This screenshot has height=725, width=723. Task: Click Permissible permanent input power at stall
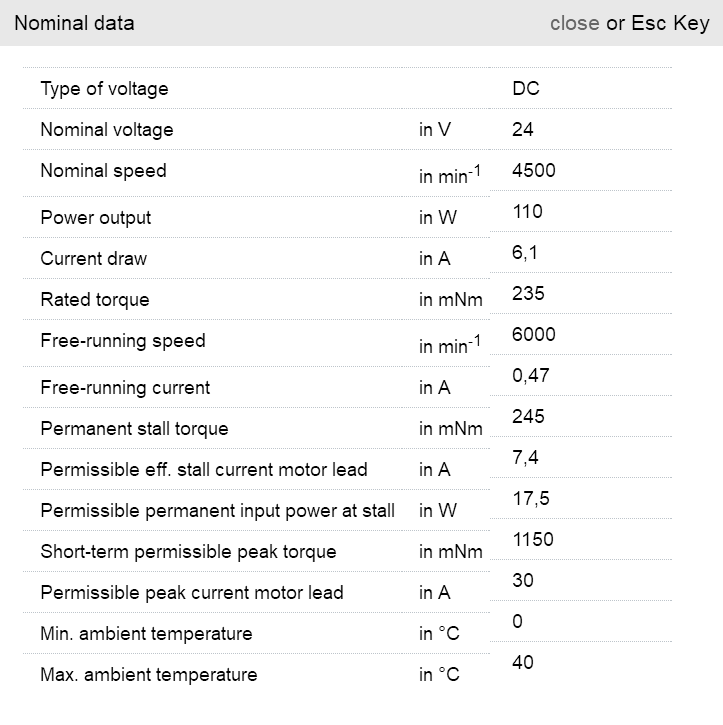(x=217, y=511)
